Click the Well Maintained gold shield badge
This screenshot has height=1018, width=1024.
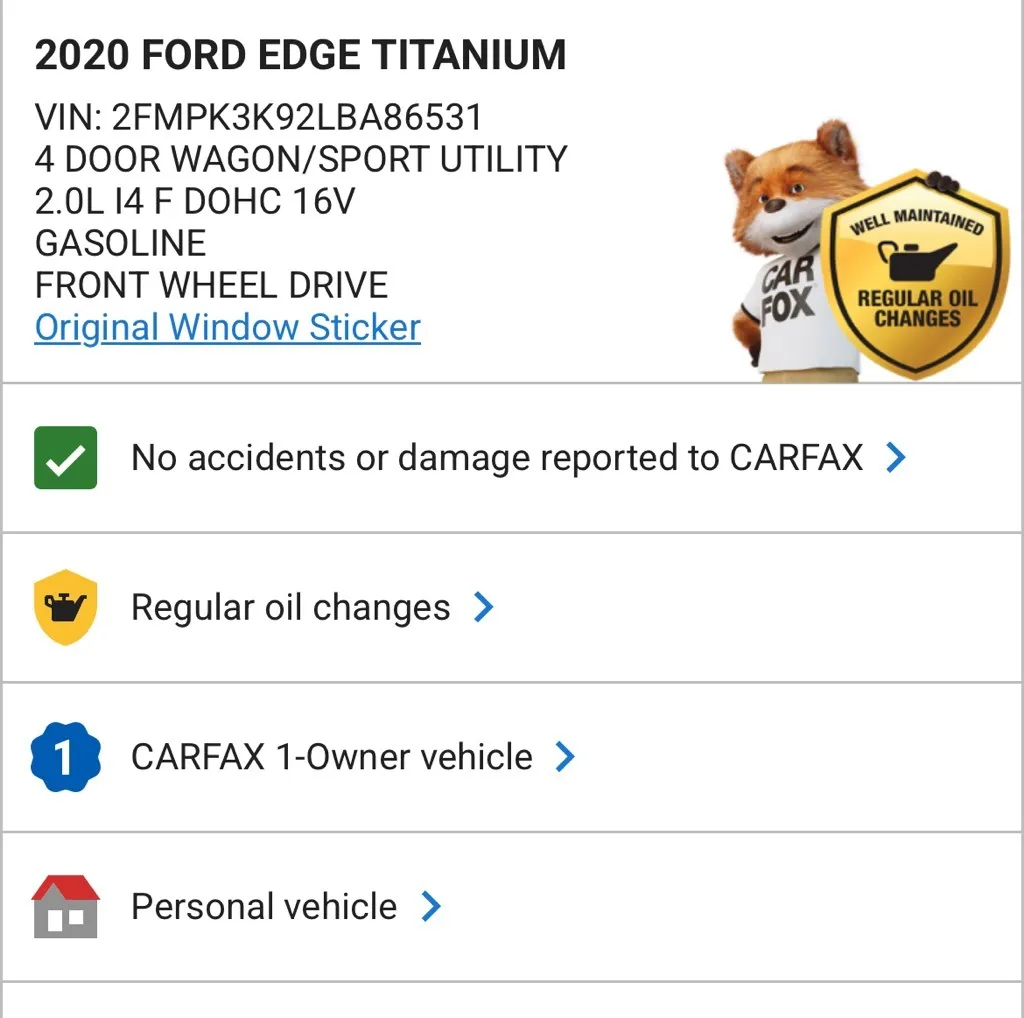915,275
